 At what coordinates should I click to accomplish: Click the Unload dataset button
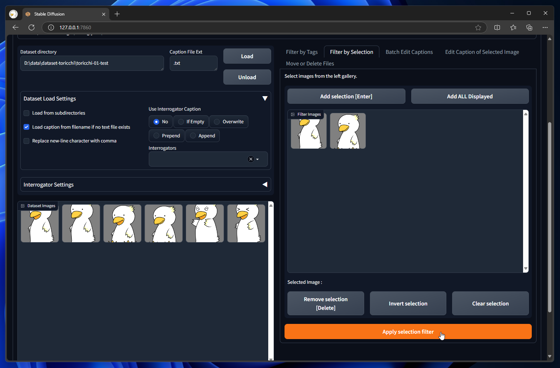(247, 77)
